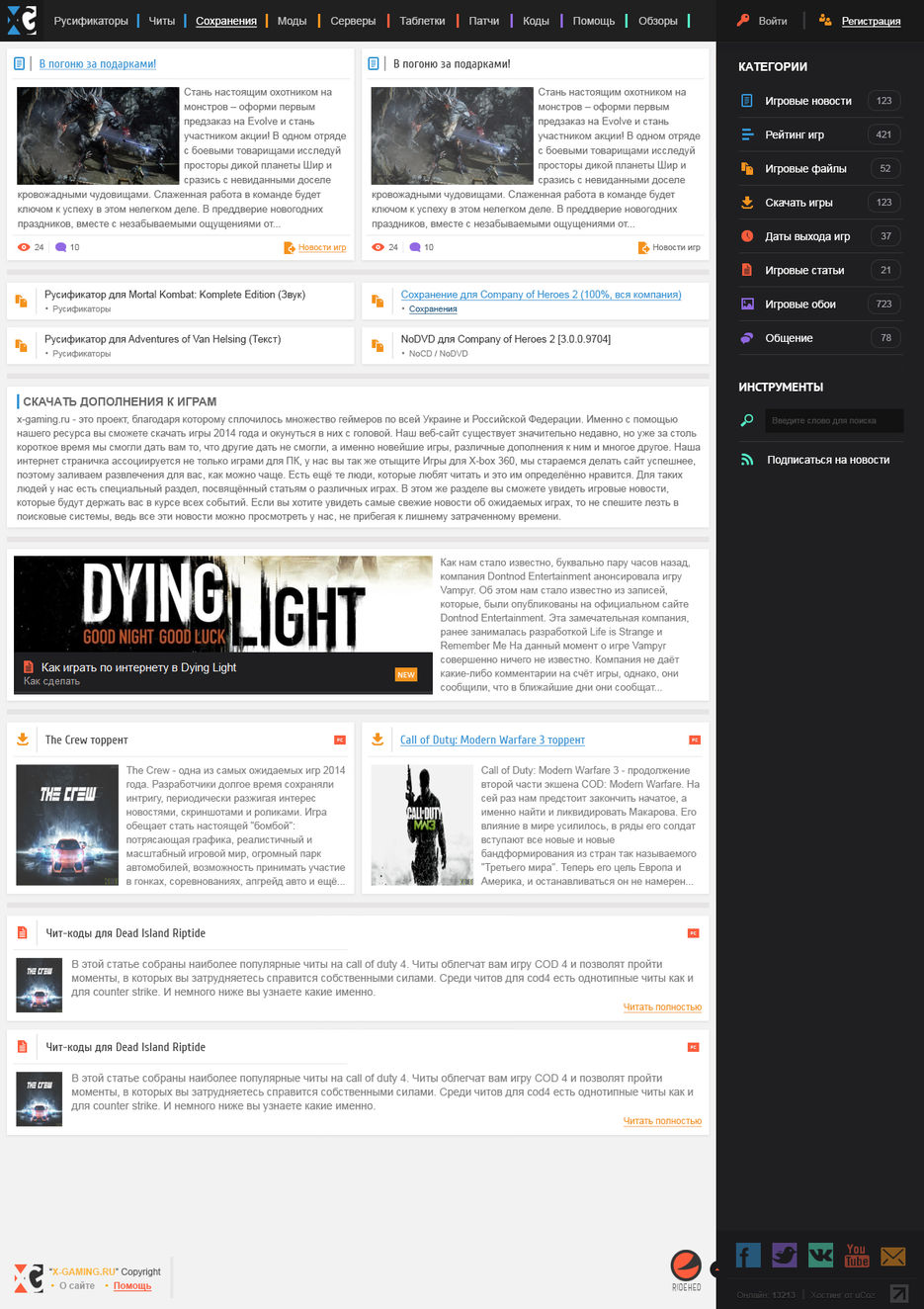Click the file icon beside Van Helsing русификатор
924x1309 pixels.
point(21,345)
